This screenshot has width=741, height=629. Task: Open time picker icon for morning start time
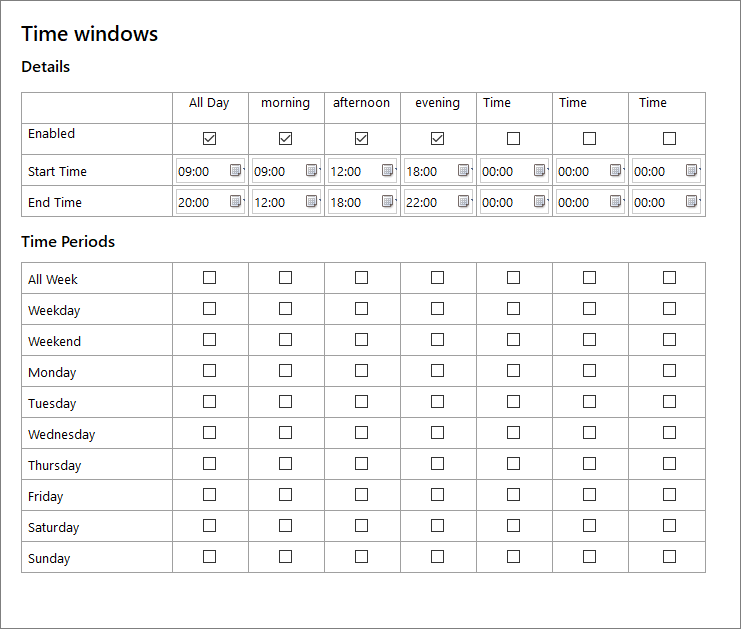pyautogui.click(x=311, y=170)
